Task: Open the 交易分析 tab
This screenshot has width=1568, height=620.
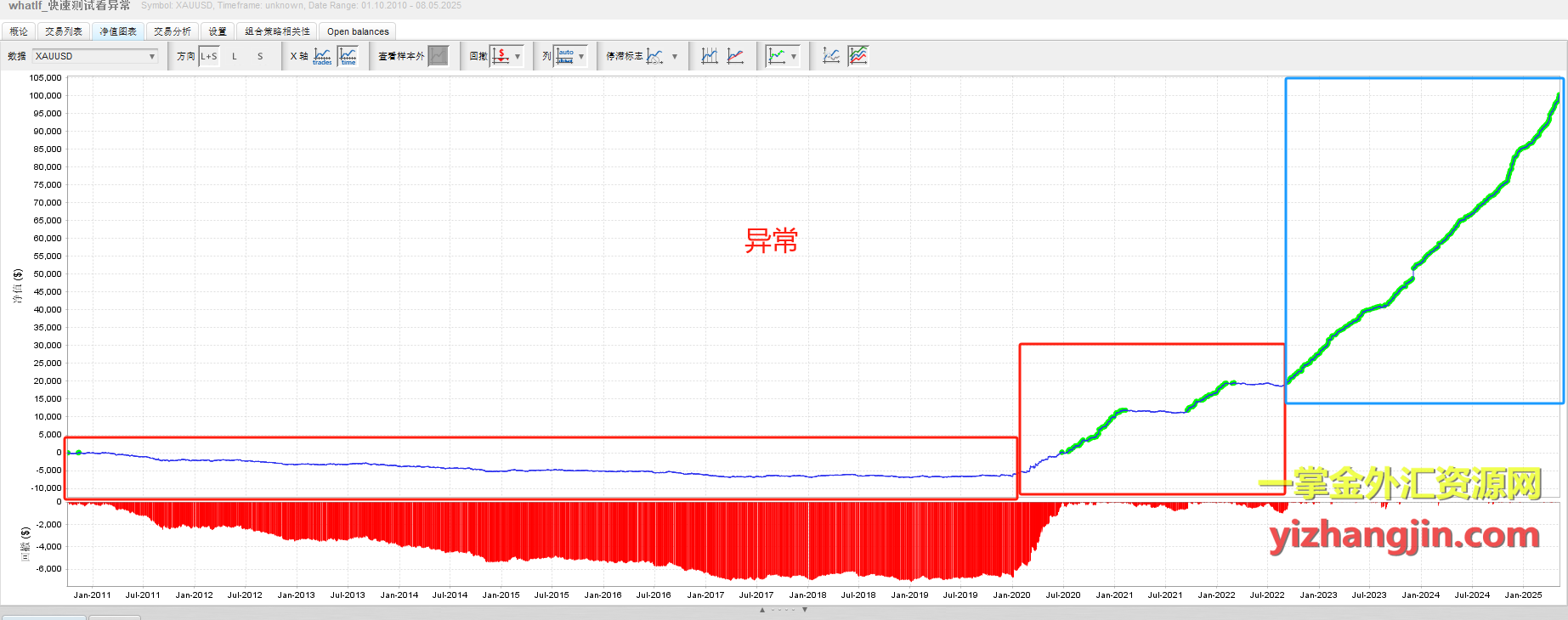Action: (173, 31)
